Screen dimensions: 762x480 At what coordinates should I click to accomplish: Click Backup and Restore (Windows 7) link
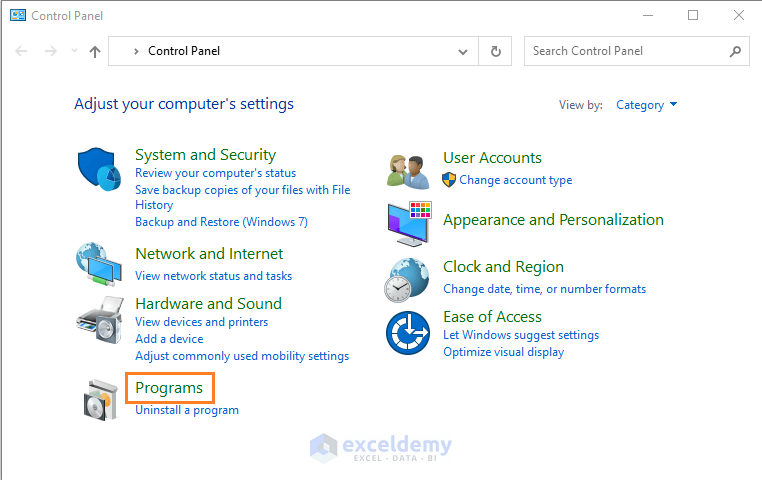tap(221, 222)
